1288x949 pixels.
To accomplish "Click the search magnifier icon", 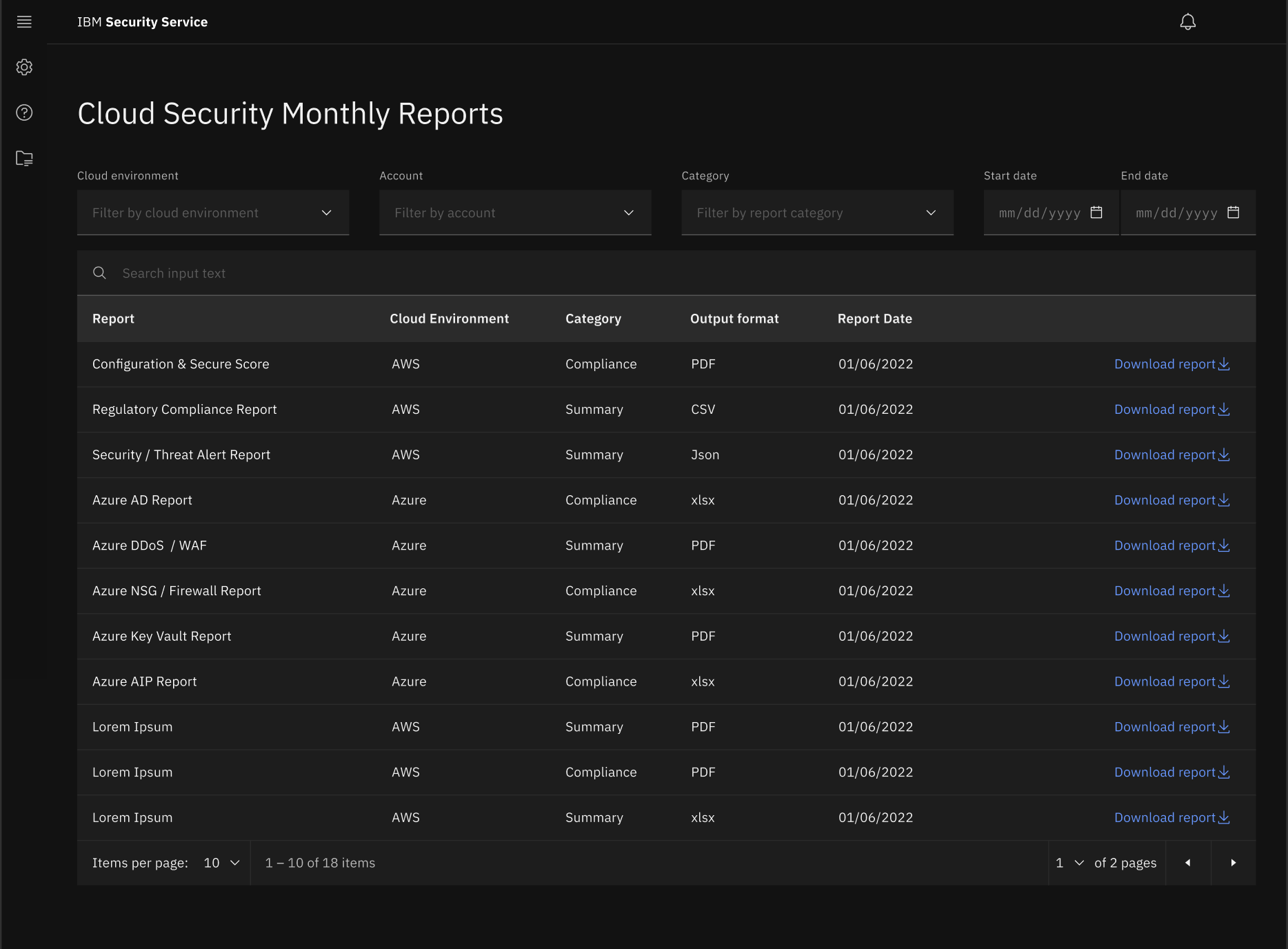I will (99, 273).
